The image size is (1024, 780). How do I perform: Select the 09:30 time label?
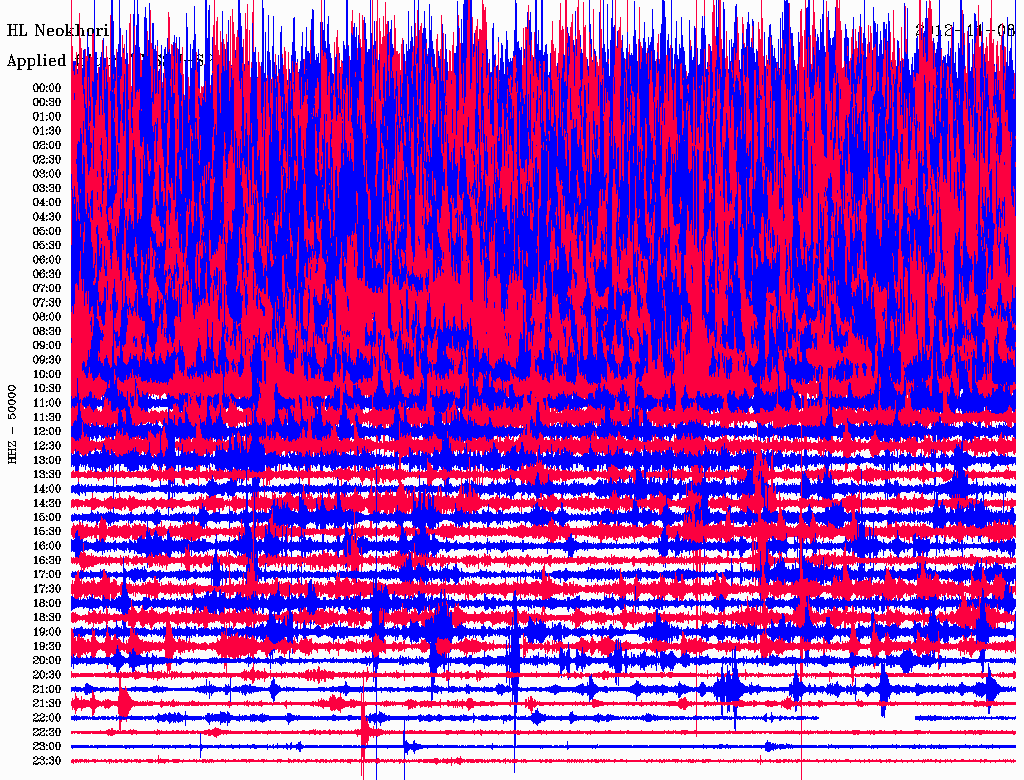47,360
